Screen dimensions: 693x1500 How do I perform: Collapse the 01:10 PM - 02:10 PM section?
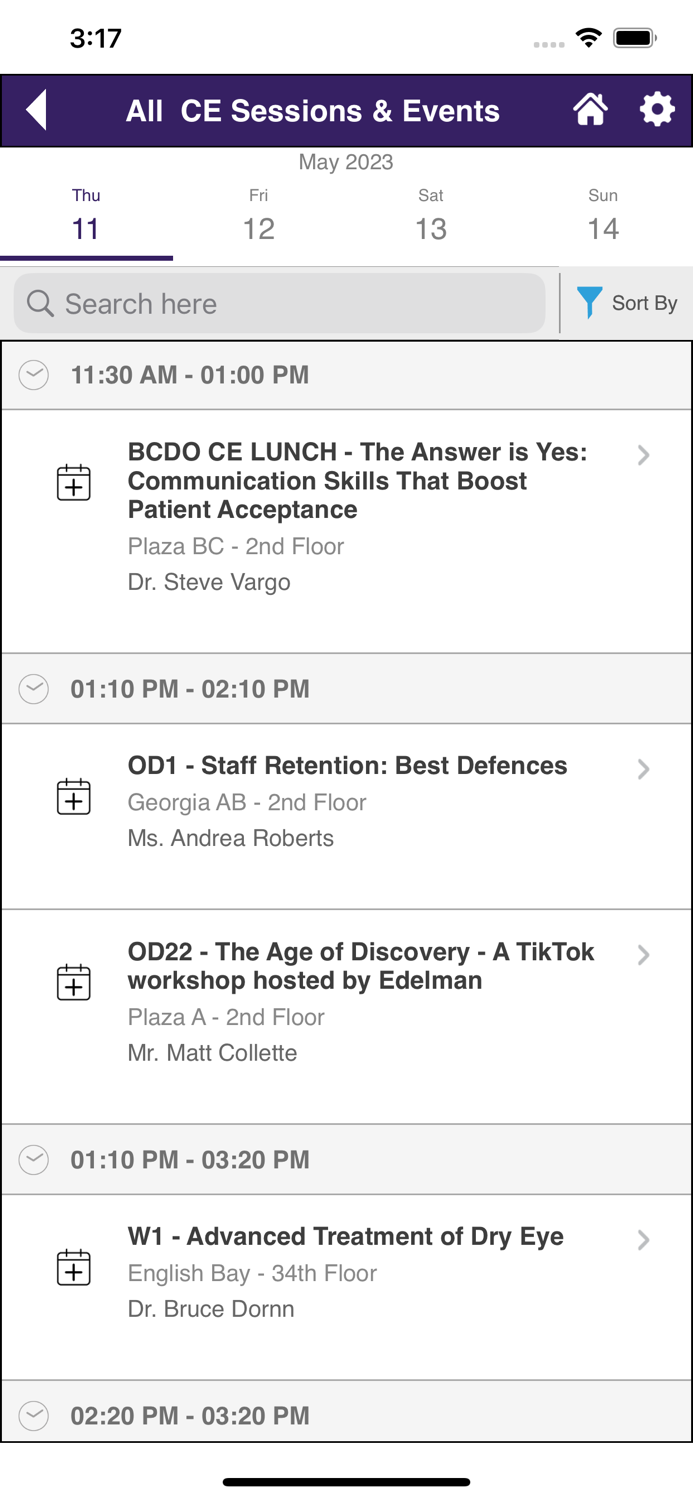(x=33, y=689)
